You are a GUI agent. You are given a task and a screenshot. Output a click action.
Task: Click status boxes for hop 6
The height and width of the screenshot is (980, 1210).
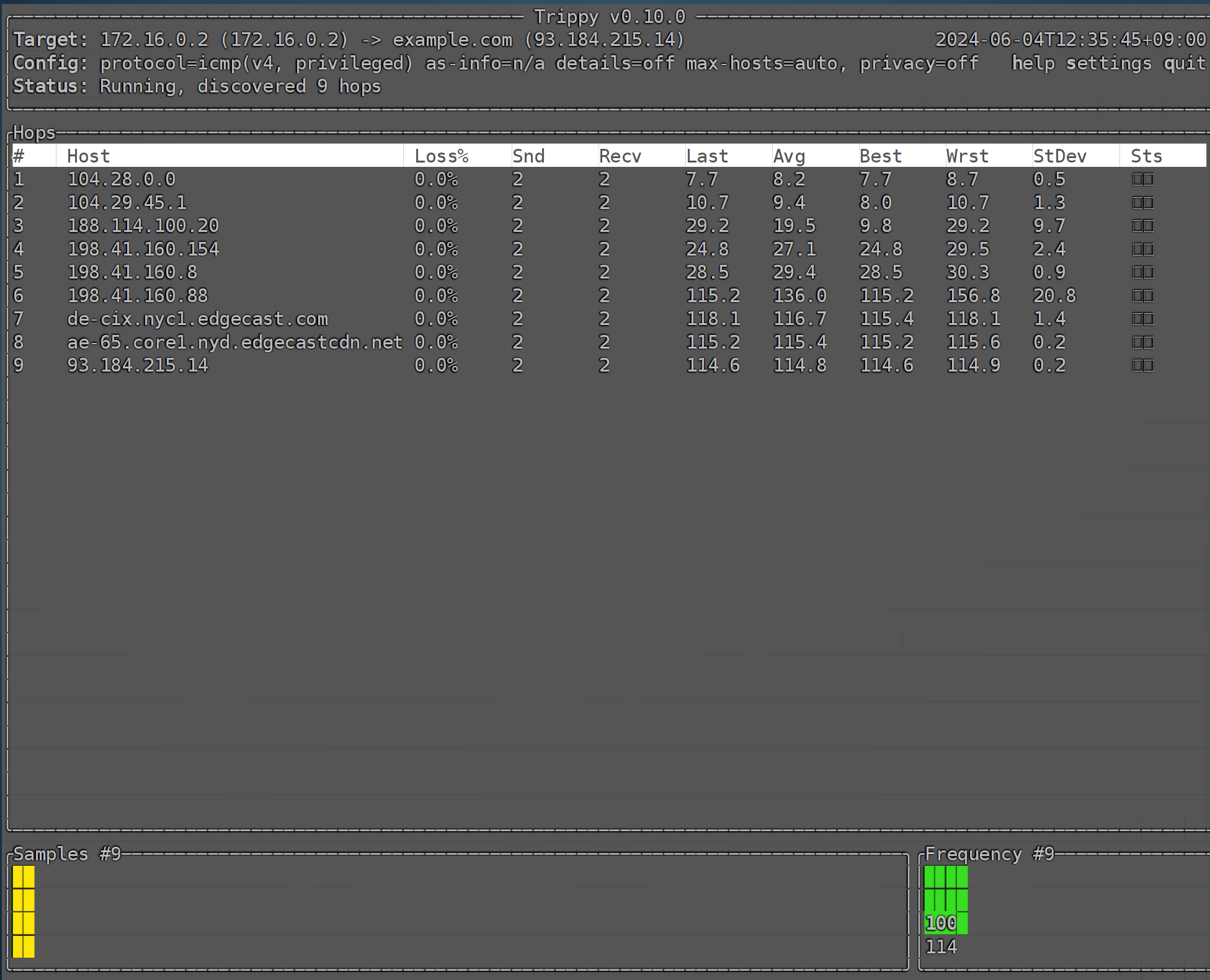pos(1142,296)
